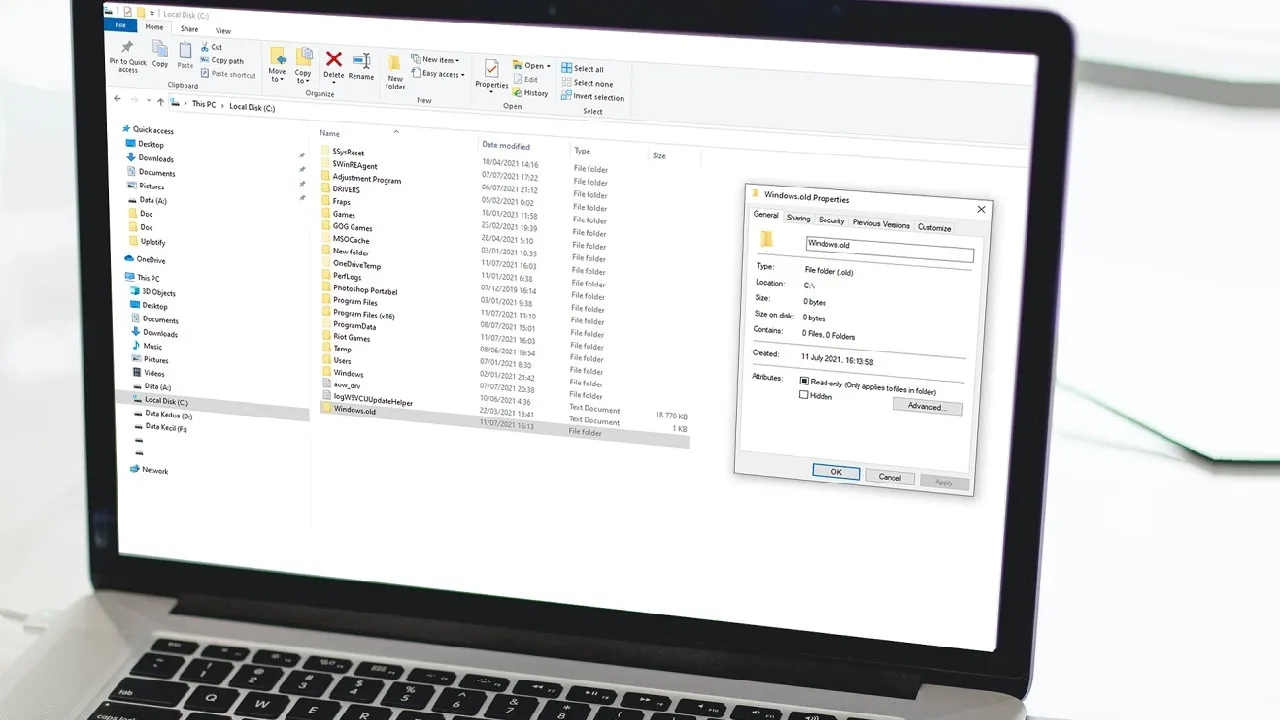Select Data Kecil (F:) drive
This screenshot has width=1280, height=720.
coord(159,427)
